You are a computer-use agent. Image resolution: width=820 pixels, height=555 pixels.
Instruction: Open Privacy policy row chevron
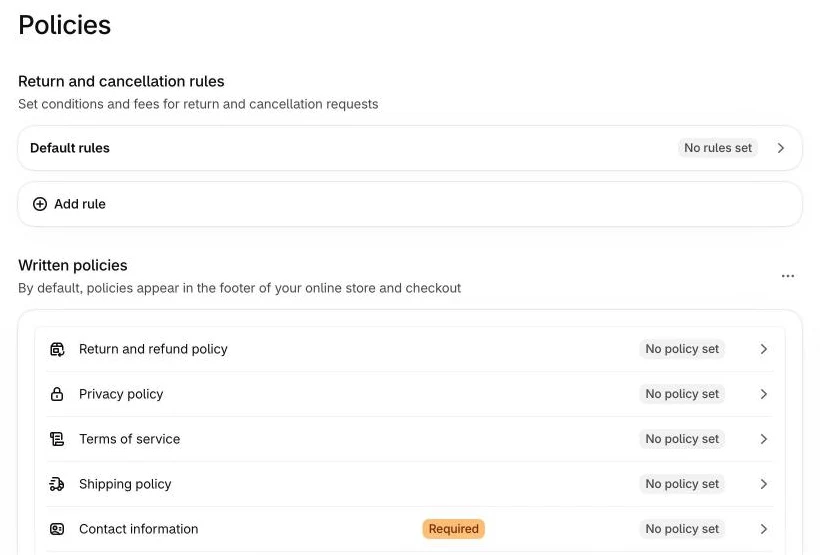coord(764,394)
